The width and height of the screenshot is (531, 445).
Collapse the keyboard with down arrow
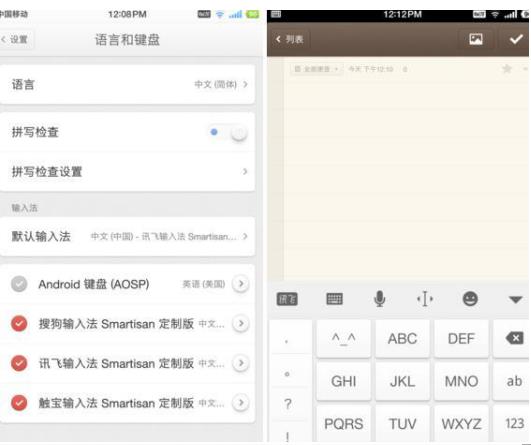point(515,299)
